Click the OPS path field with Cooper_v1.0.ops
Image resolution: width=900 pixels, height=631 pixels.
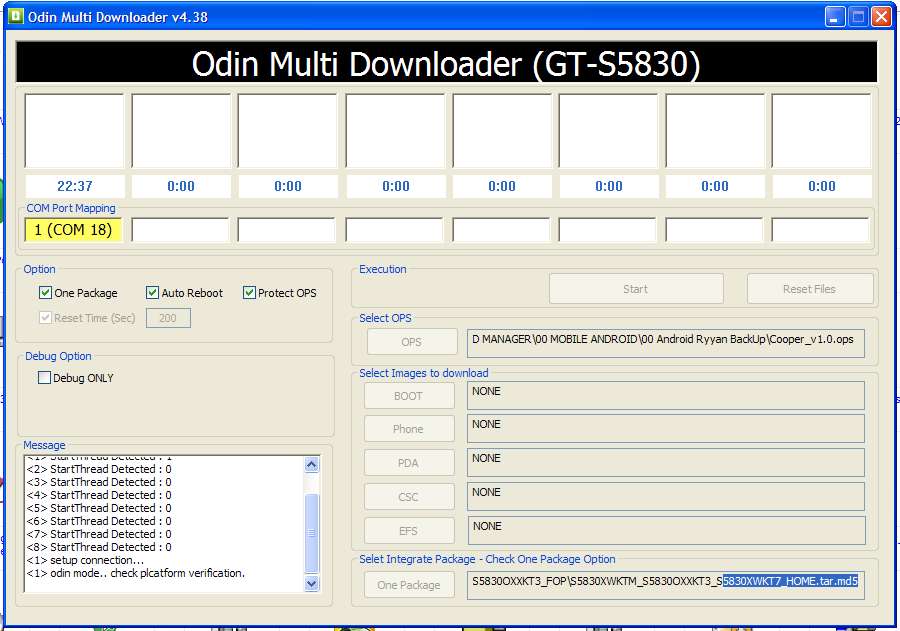[x=666, y=343]
